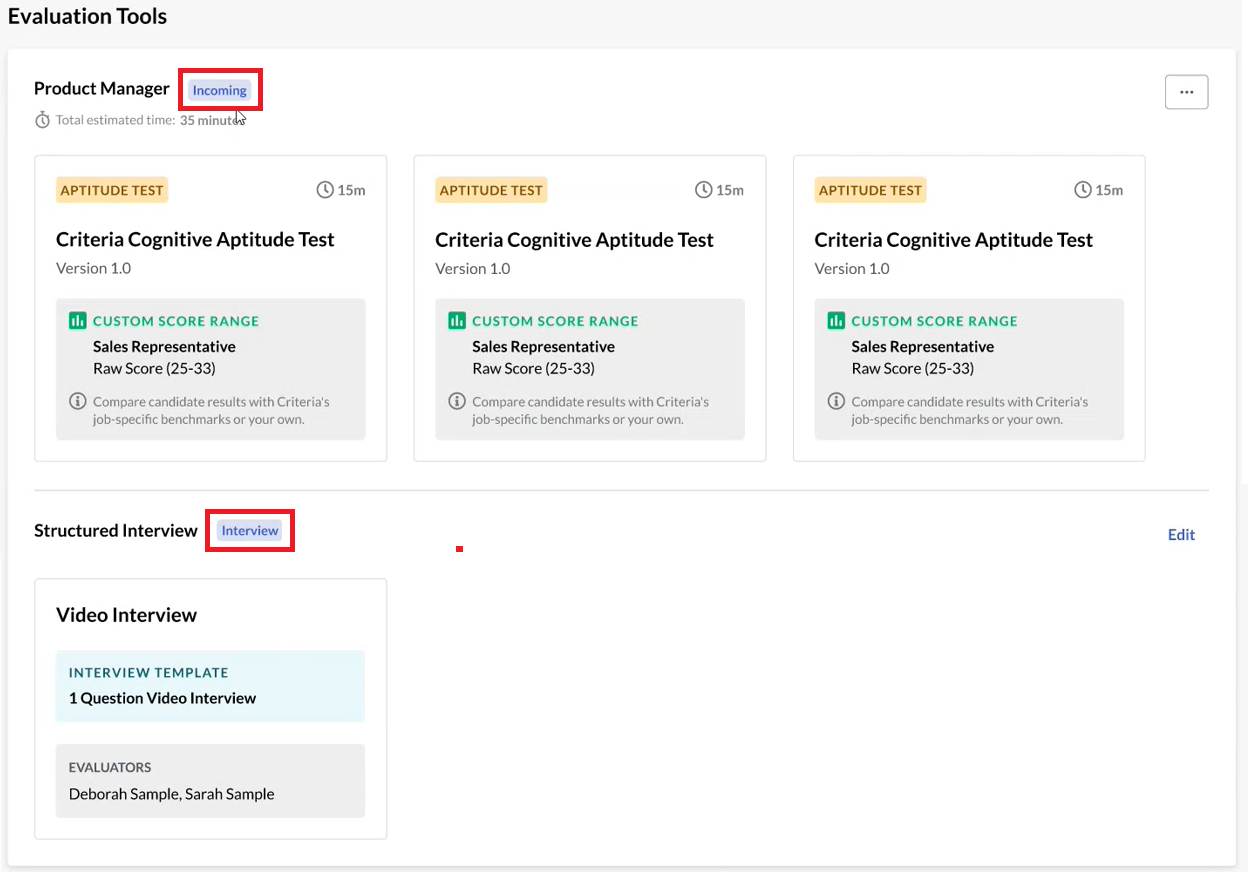Click the Incoming badge next to Product Manager
1248x872 pixels.
pos(219,90)
